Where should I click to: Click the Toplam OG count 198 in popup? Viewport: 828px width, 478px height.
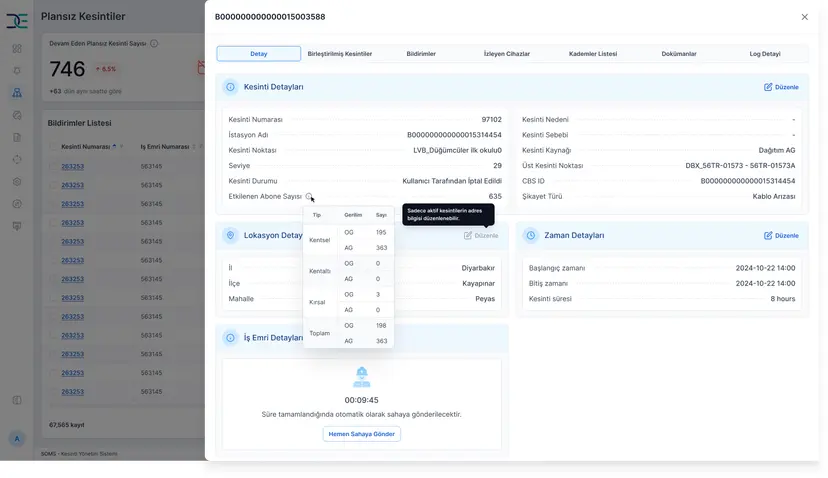[381, 326]
